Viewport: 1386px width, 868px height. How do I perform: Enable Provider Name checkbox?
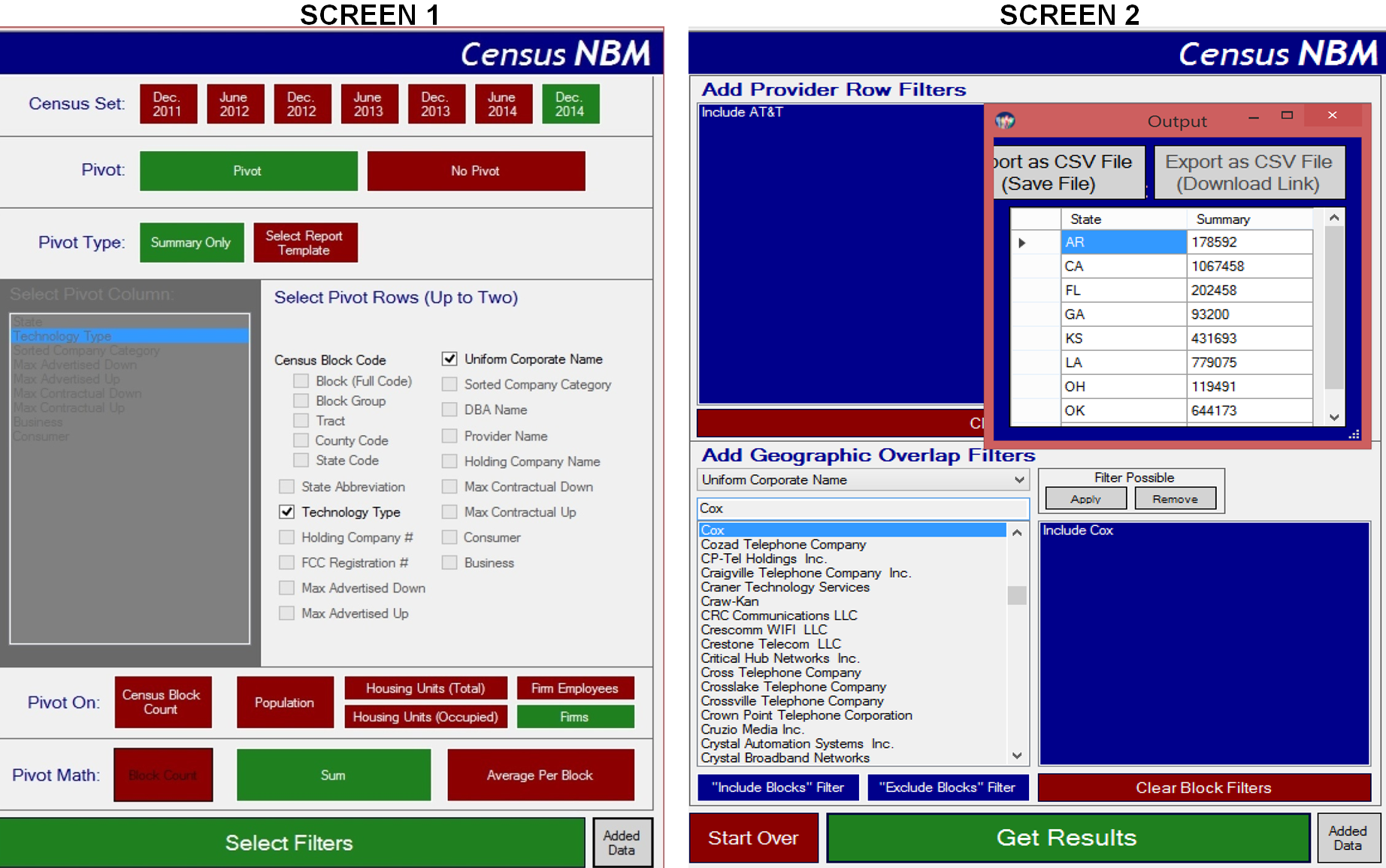449,436
